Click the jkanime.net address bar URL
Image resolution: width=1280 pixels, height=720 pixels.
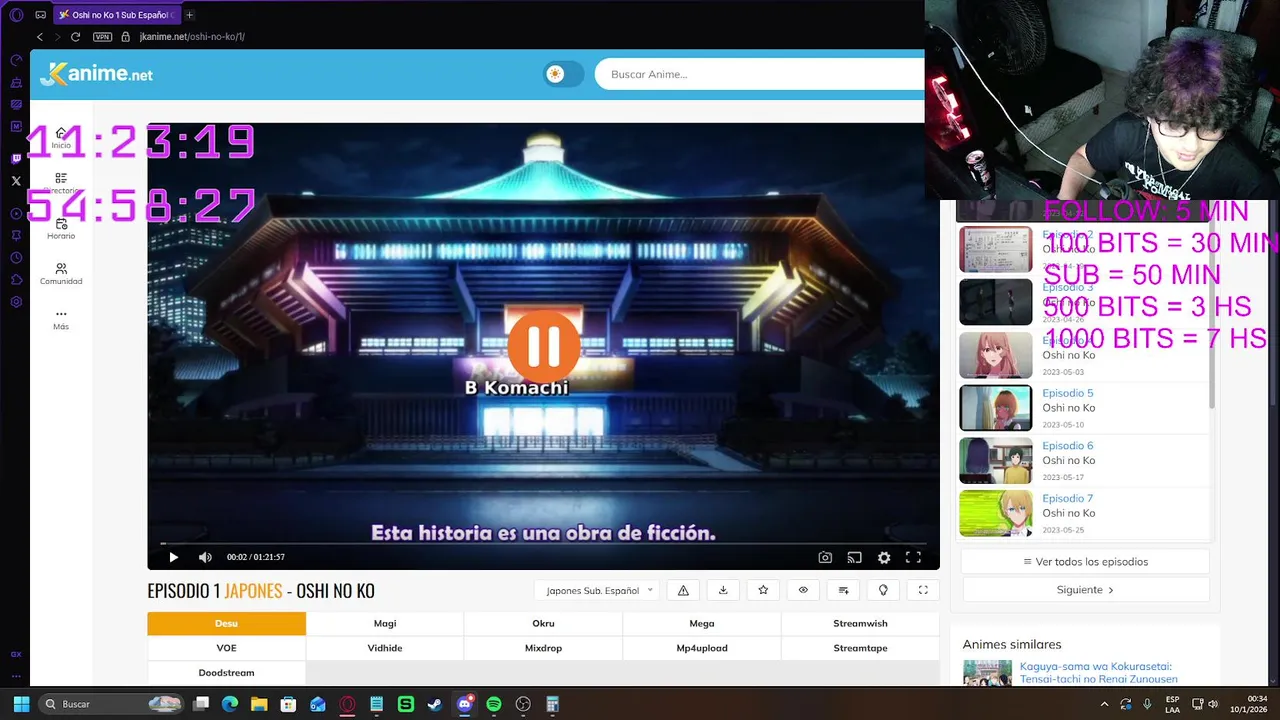pos(192,37)
